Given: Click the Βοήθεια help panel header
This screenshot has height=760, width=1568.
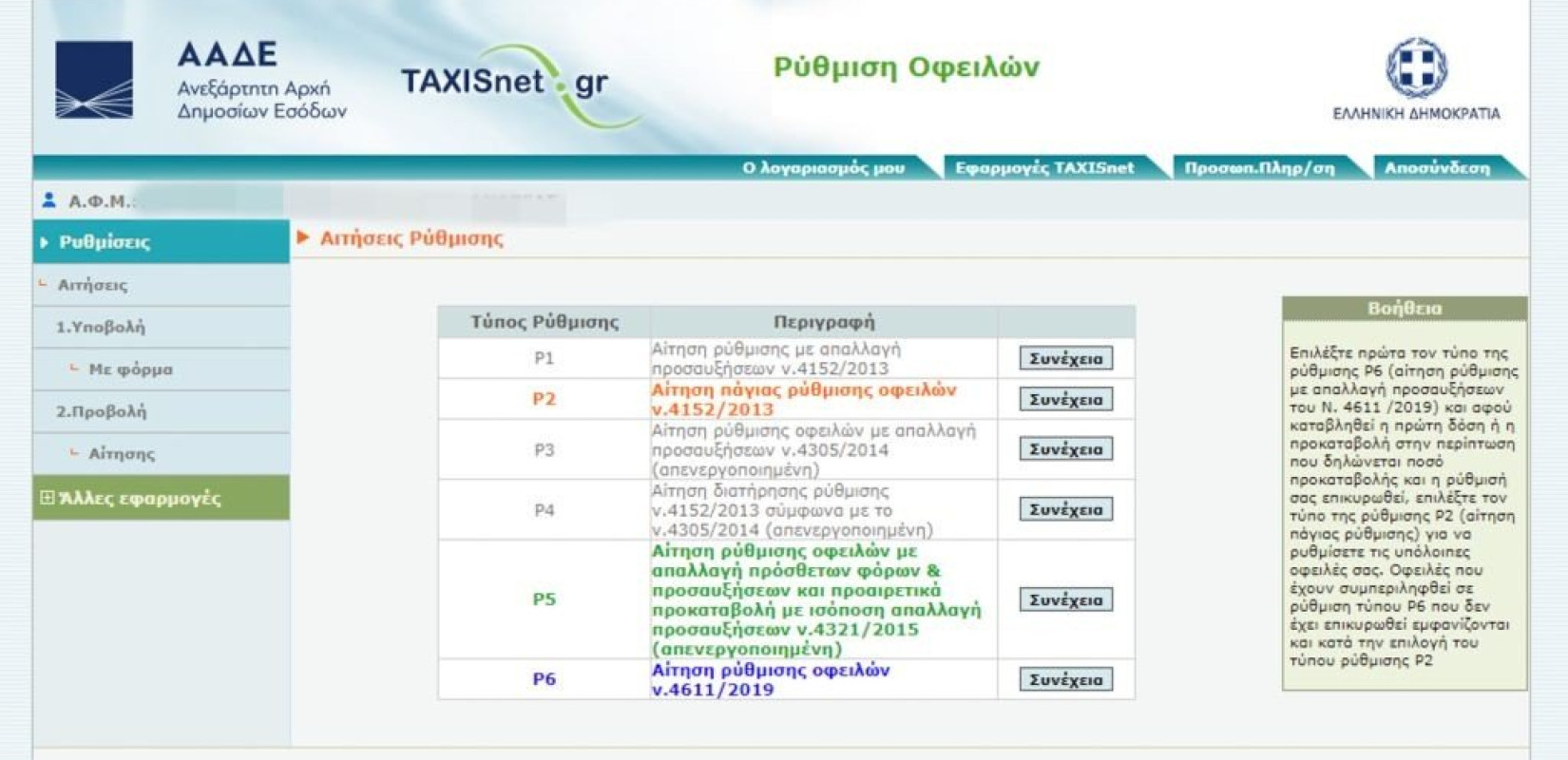Looking at the screenshot, I should pyautogui.click(x=1405, y=308).
